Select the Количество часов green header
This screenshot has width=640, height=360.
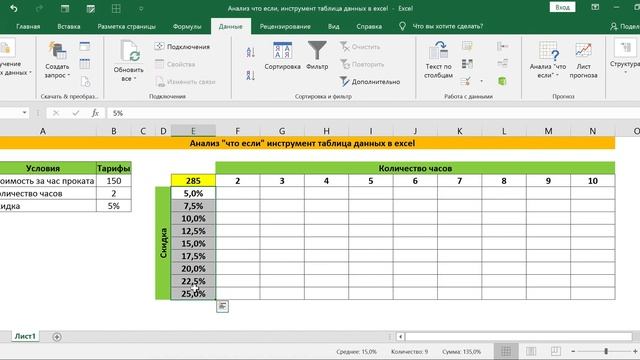pos(415,168)
